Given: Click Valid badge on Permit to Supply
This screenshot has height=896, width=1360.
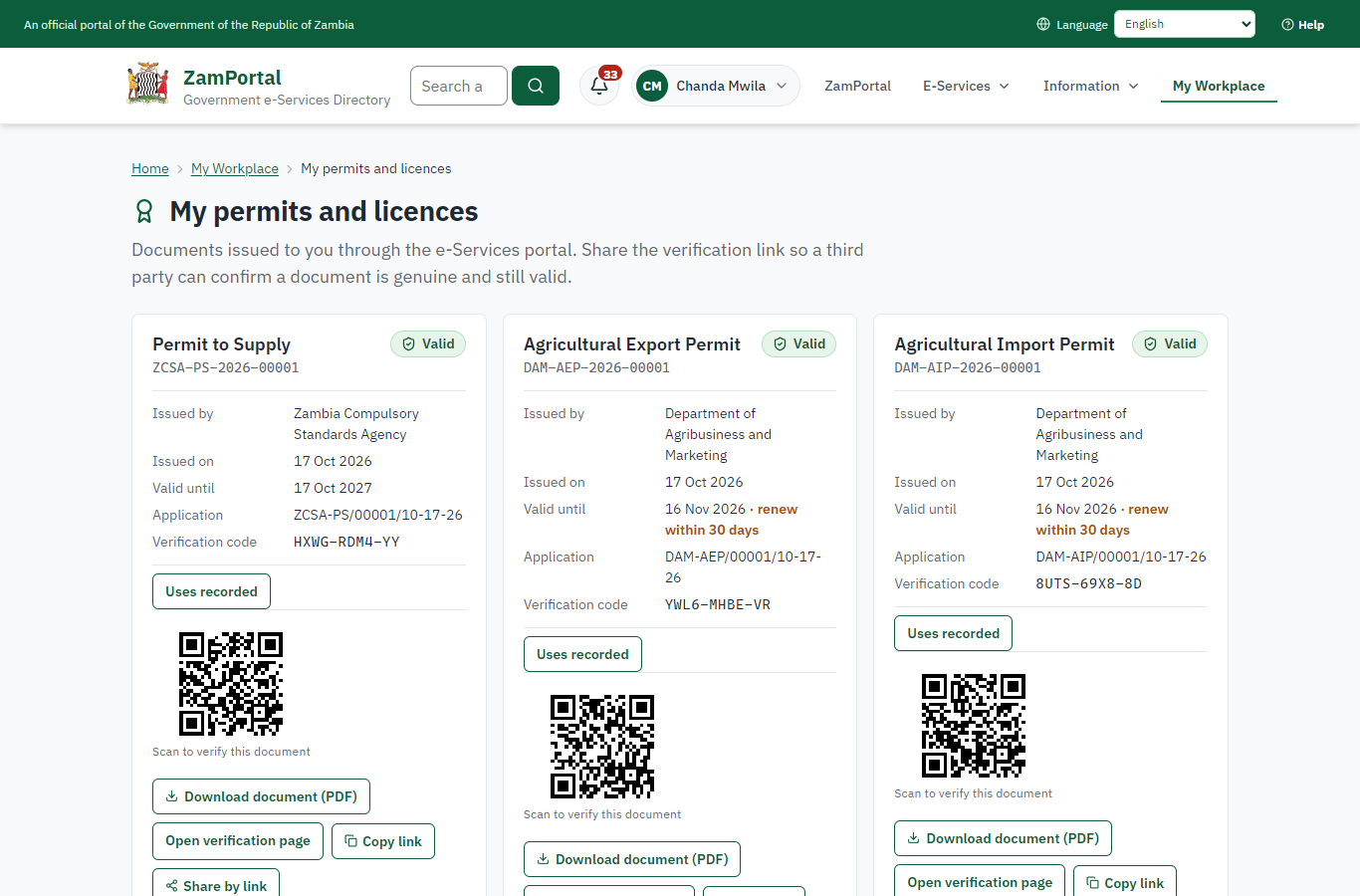Looking at the screenshot, I should pyautogui.click(x=428, y=343).
